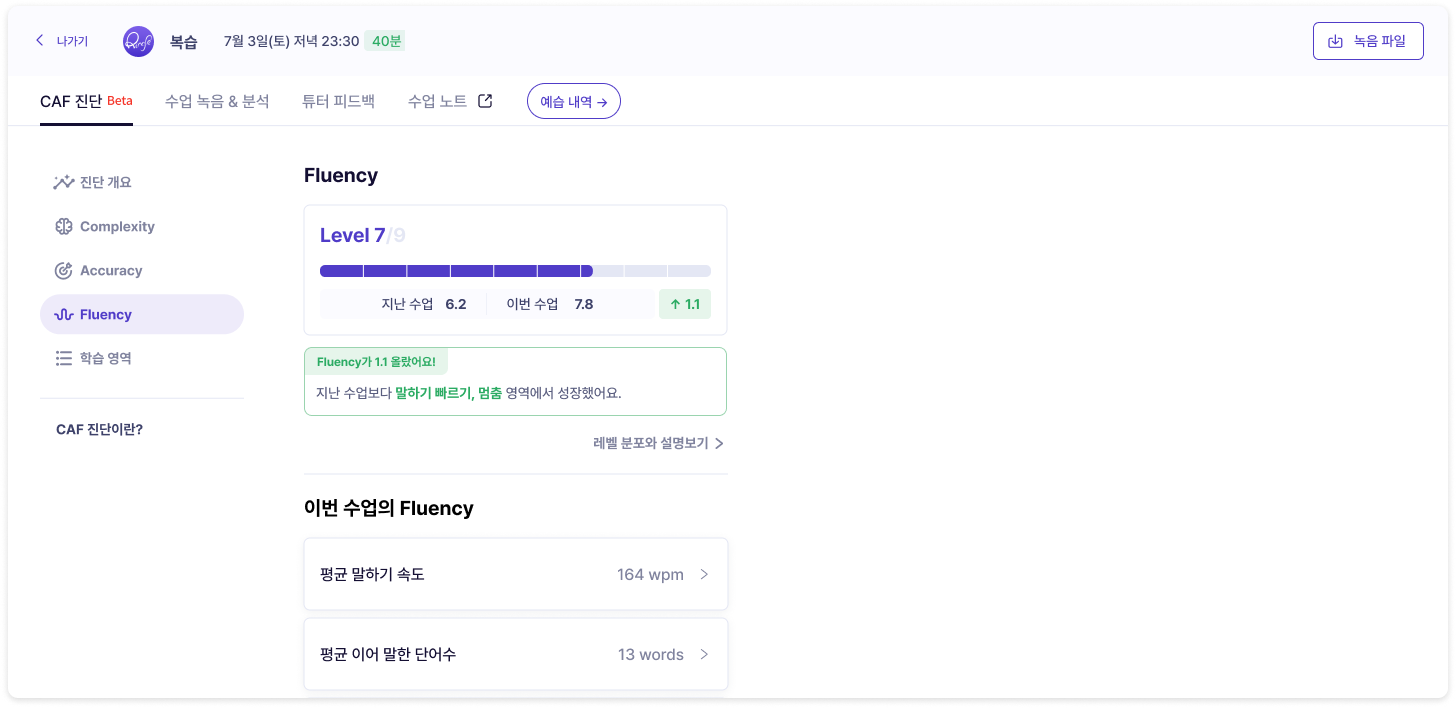Click the 이번 수업 7.8 score
The image size is (1456, 708).
tap(550, 304)
